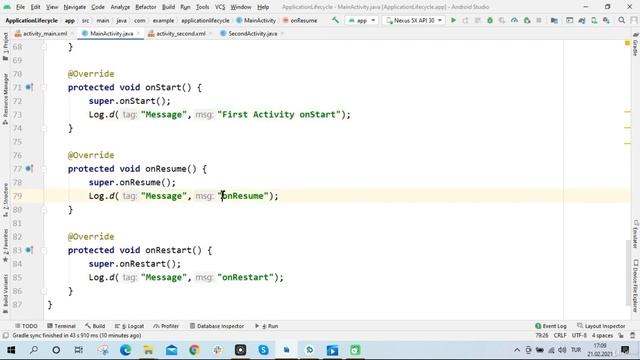
Task: Open Google Chrome from the taskbar
Action: (x=194, y=350)
